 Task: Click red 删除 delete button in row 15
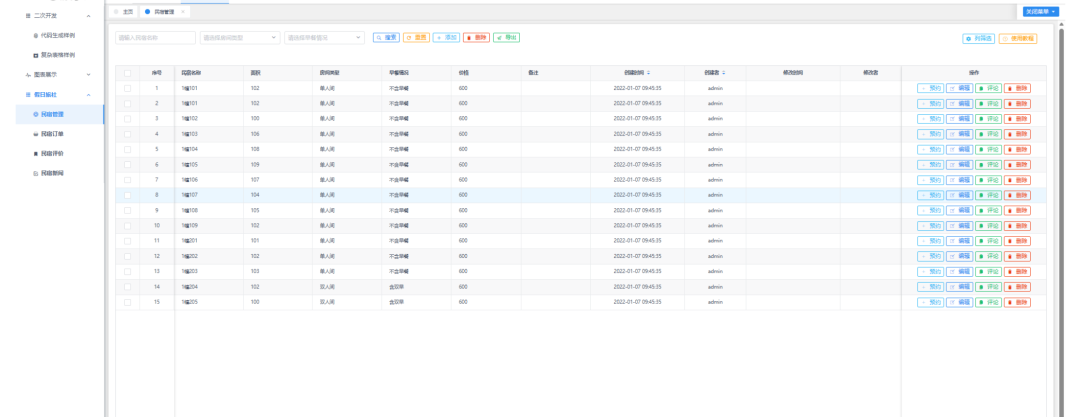1017,302
